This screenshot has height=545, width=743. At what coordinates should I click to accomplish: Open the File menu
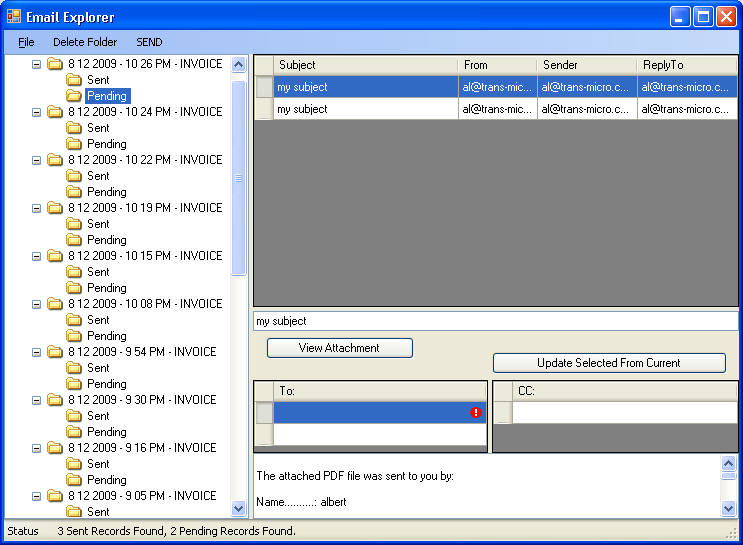(x=26, y=42)
